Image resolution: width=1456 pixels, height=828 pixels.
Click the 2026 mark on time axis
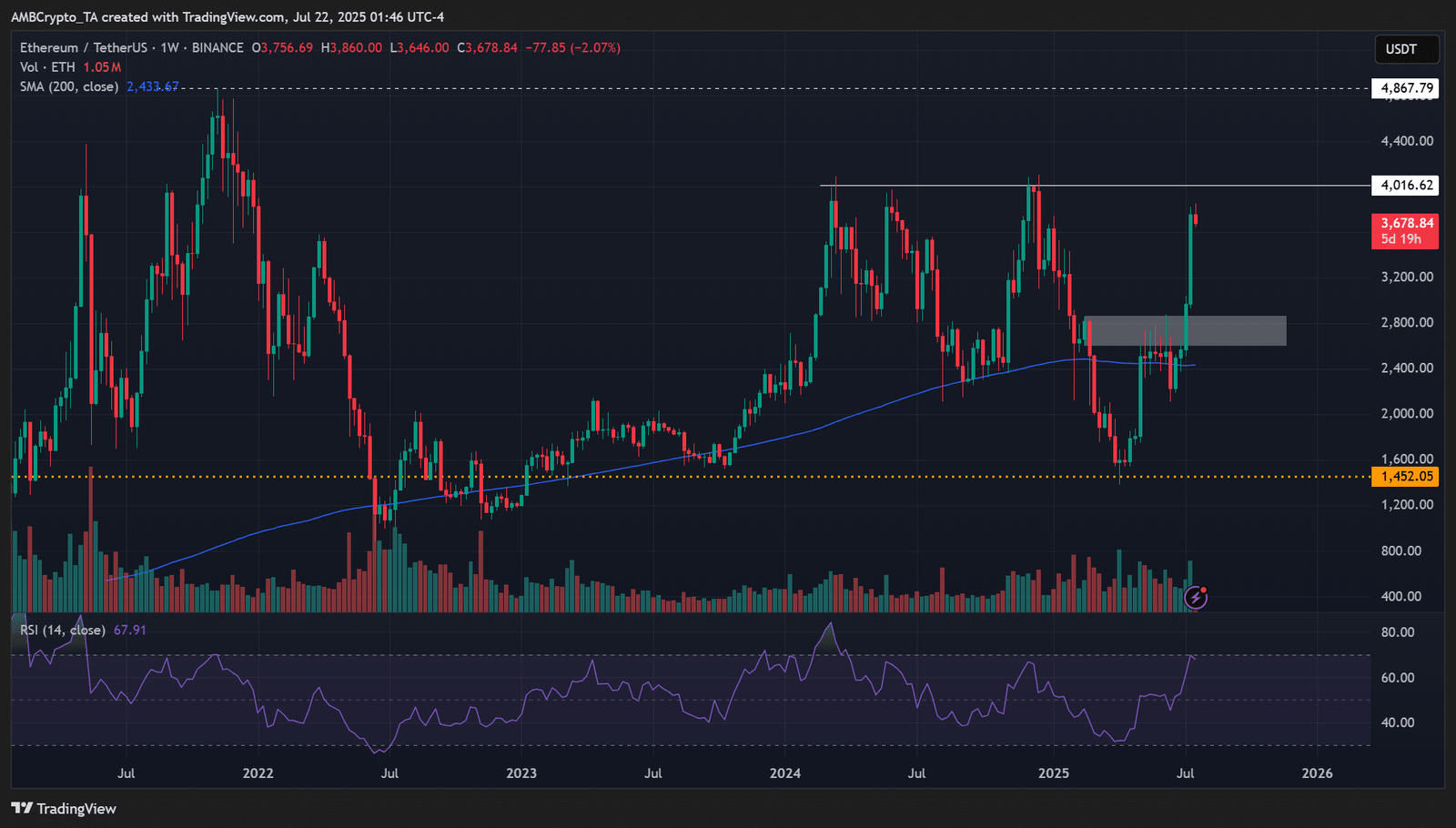coord(1317,773)
